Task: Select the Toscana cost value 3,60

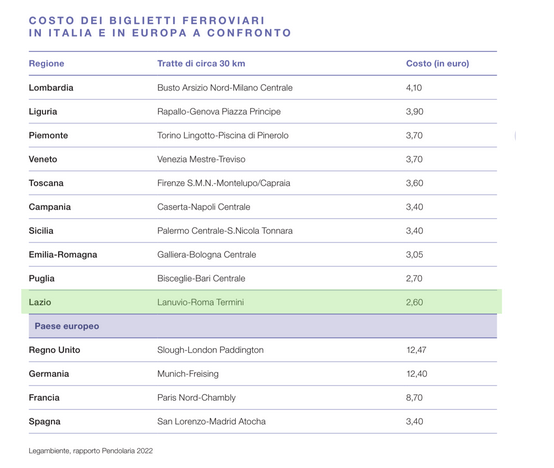Action: click(x=414, y=183)
